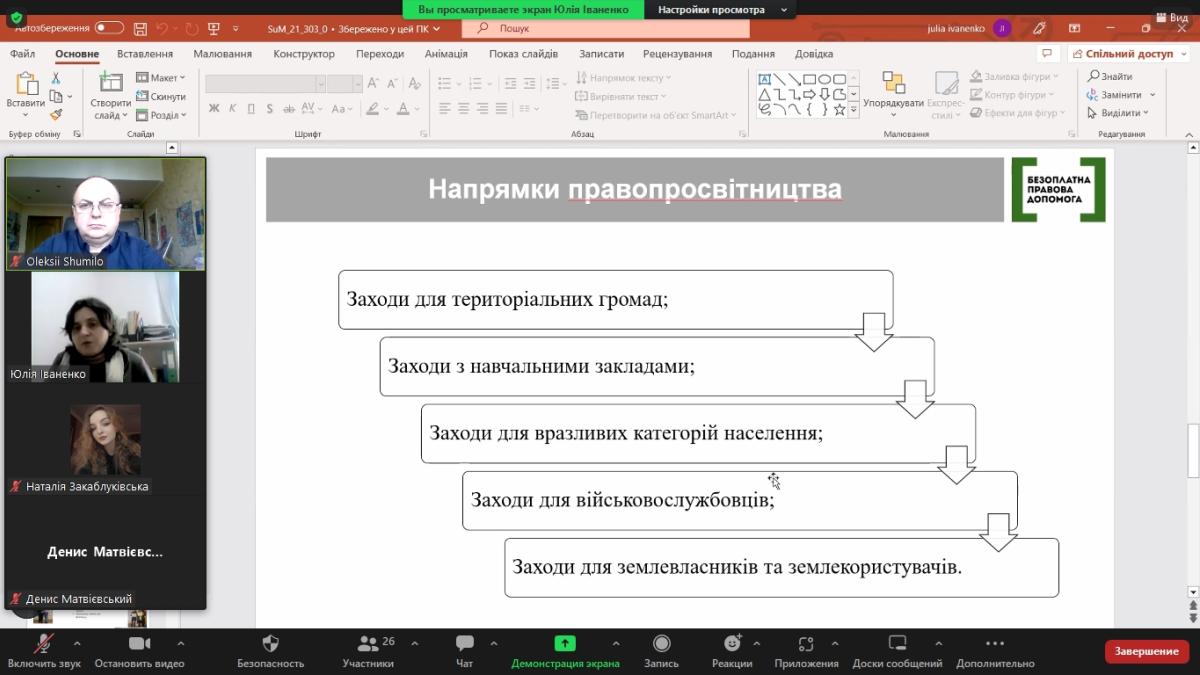Open the Анімація ribbon tab
Image resolution: width=1200 pixels, height=675 pixels.
tap(446, 54)
